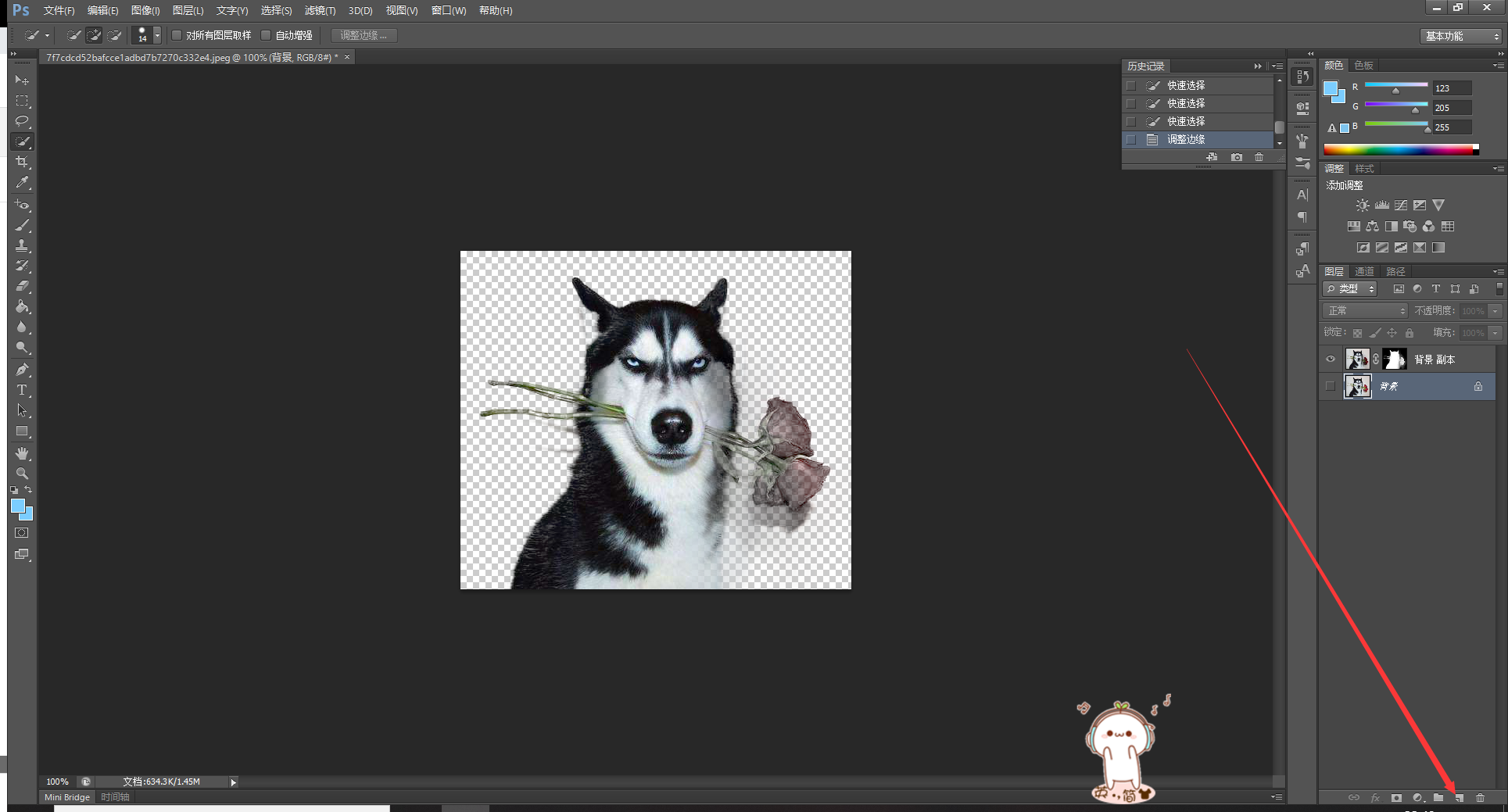The height and width of the screenshot is (812, 1508).
Task: Open the 类型 layer filter dropdown
Action: 1349,289
